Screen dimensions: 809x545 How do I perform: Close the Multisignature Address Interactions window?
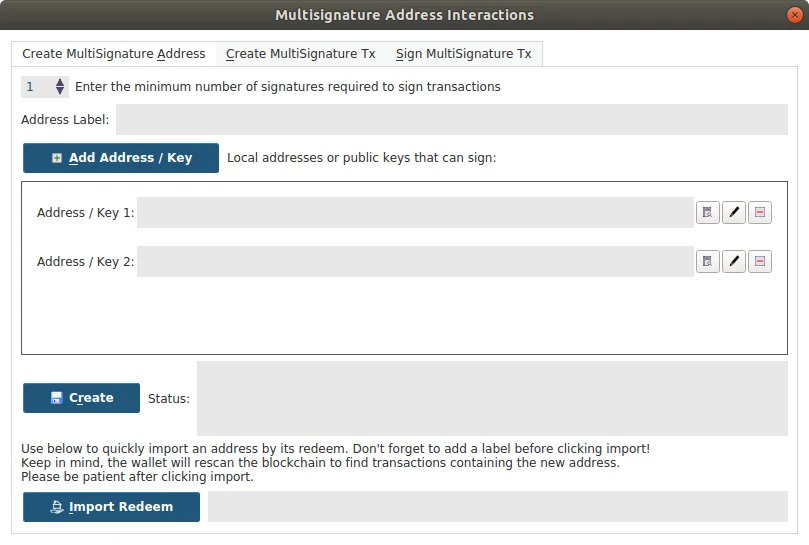tap(795, 15)
